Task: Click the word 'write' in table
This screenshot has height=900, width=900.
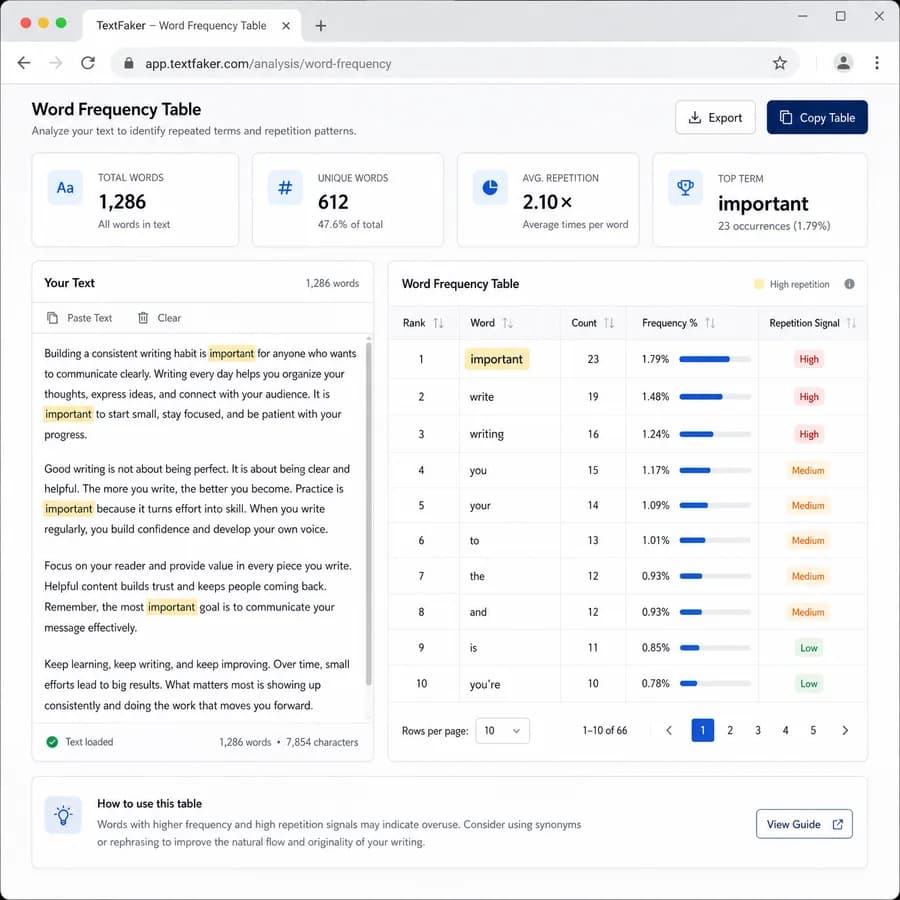Action: pos(482,397)
